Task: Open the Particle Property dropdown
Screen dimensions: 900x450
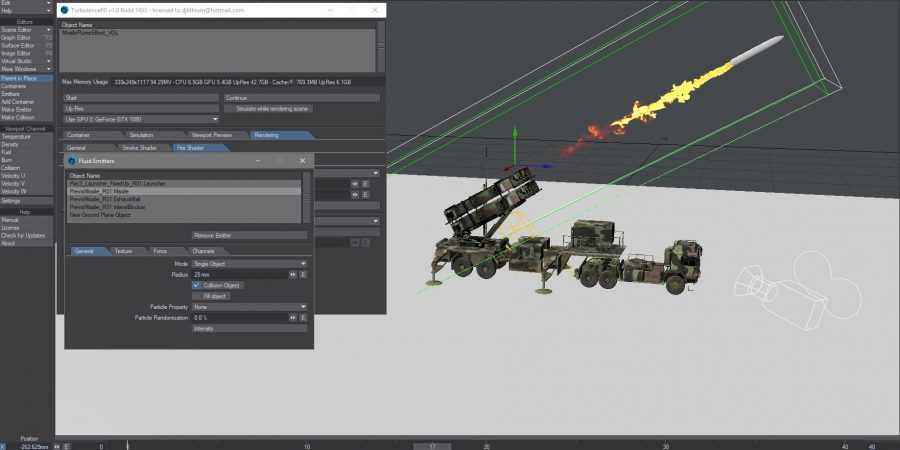Action: tap(247, 307)
